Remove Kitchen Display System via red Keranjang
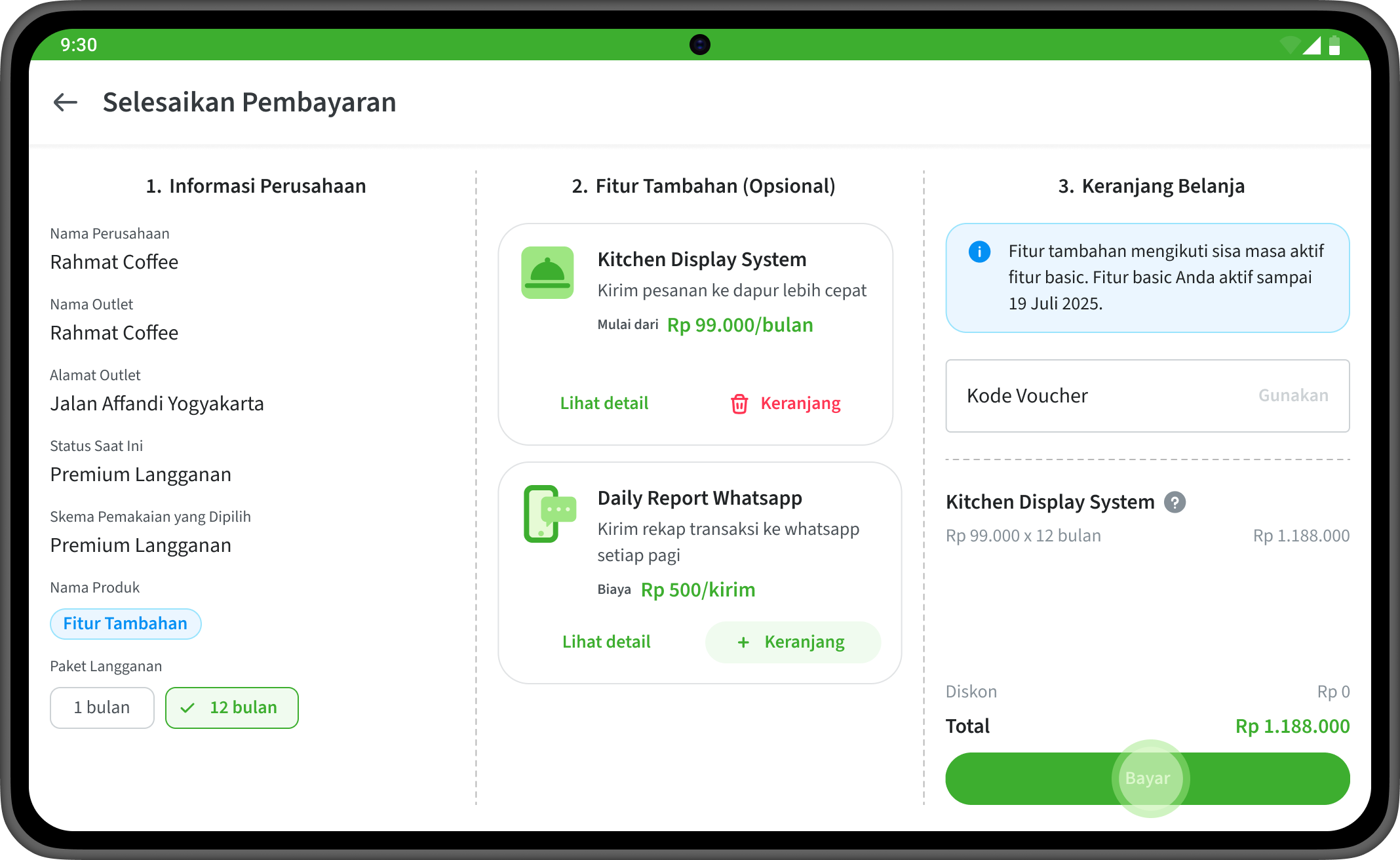 point(800,404)
